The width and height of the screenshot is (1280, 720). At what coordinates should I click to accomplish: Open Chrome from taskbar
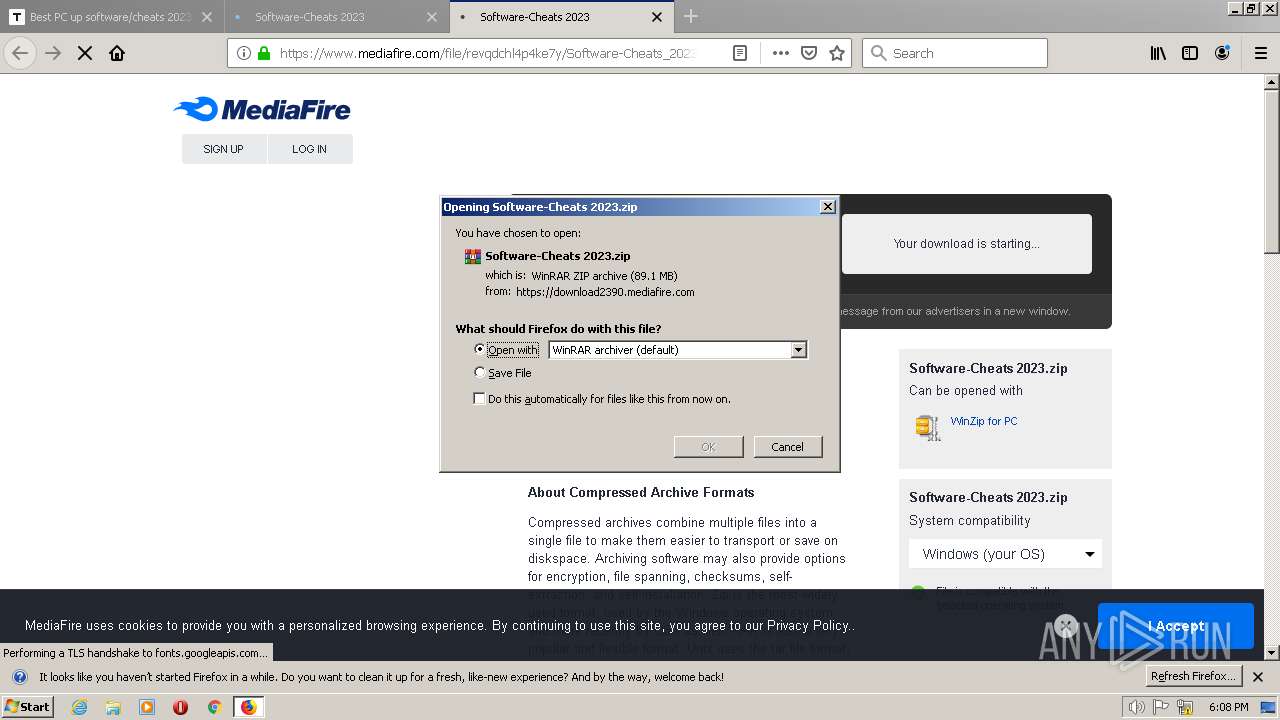point(214,707)
